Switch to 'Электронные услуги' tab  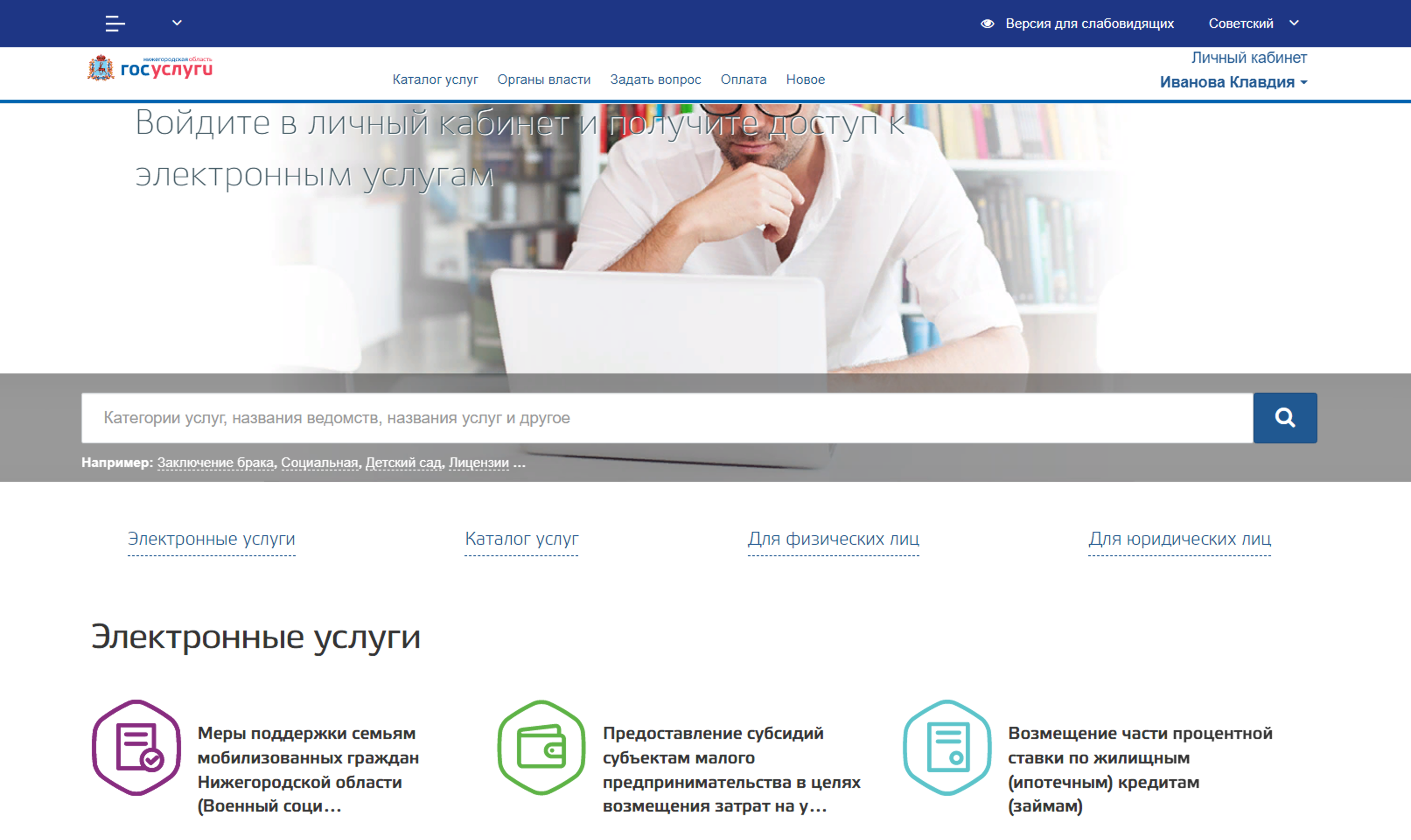tap(211, 539)
